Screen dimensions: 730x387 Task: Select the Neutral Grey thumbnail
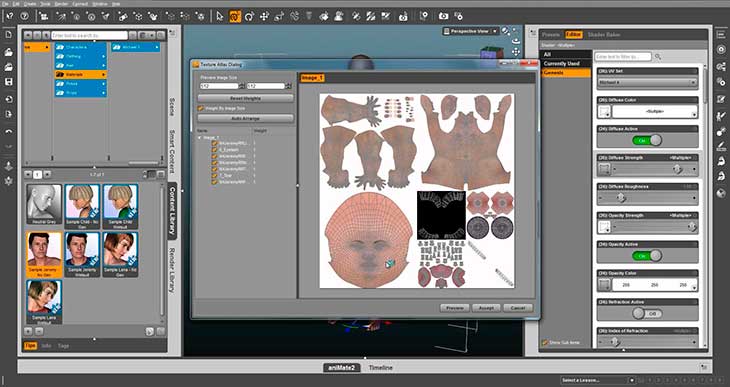point(44,204)
